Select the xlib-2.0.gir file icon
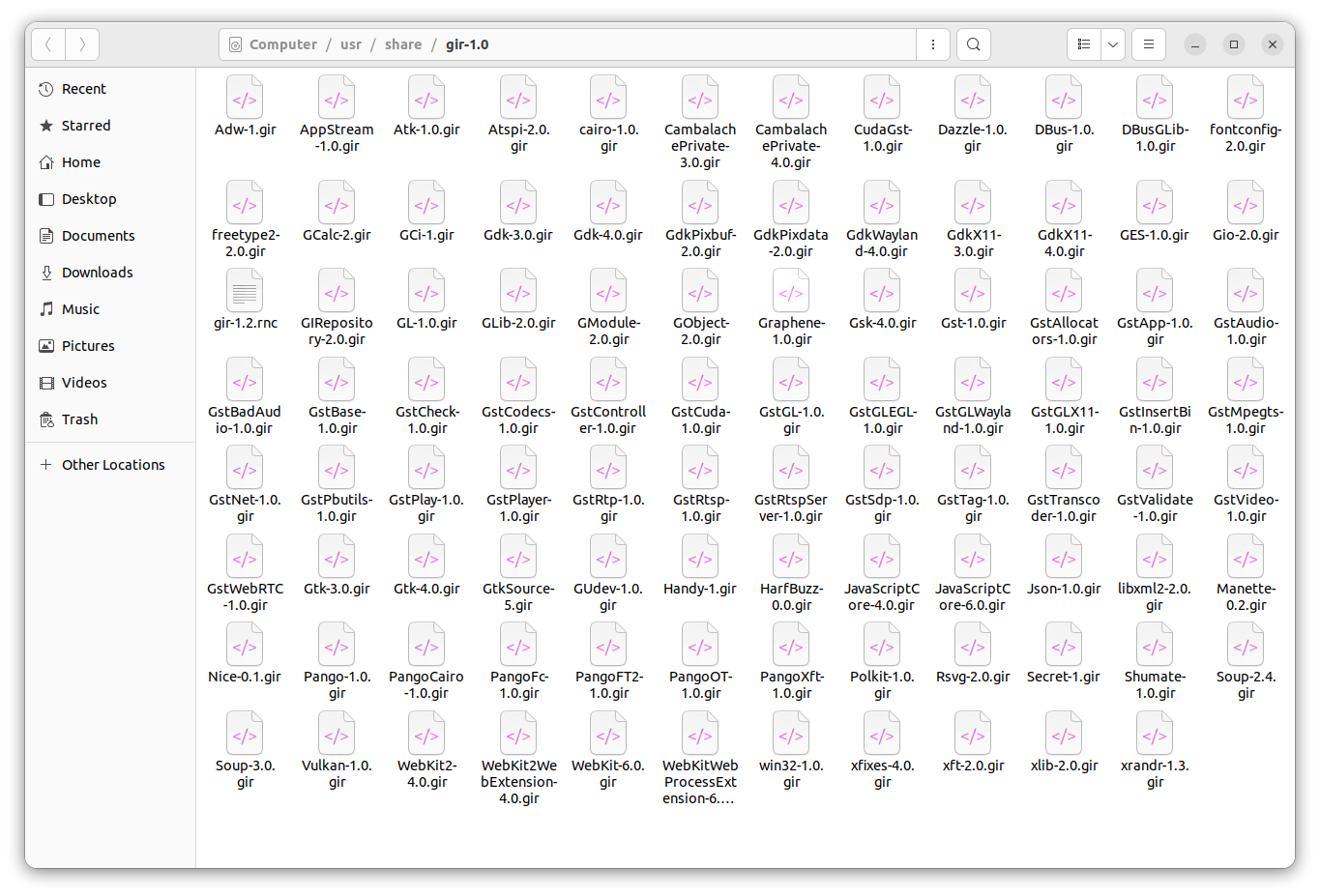Screen dimensions: 1320x896 [x=1064, y=734]
